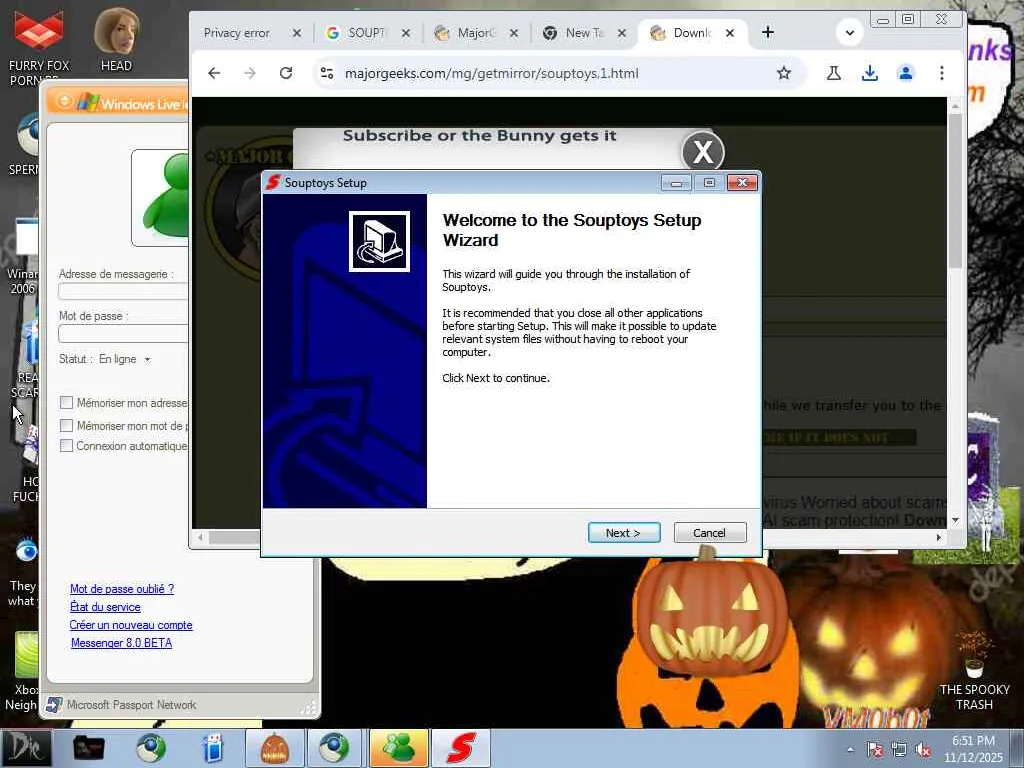Bookmark this page with the star icon
Screen dimensions: 1024x768
tap(784, 73)
